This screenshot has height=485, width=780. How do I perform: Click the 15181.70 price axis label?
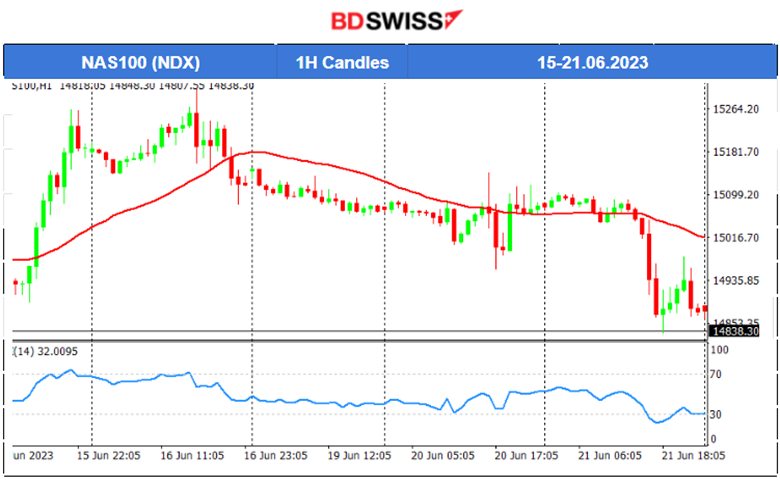click(x=736, y=152)
